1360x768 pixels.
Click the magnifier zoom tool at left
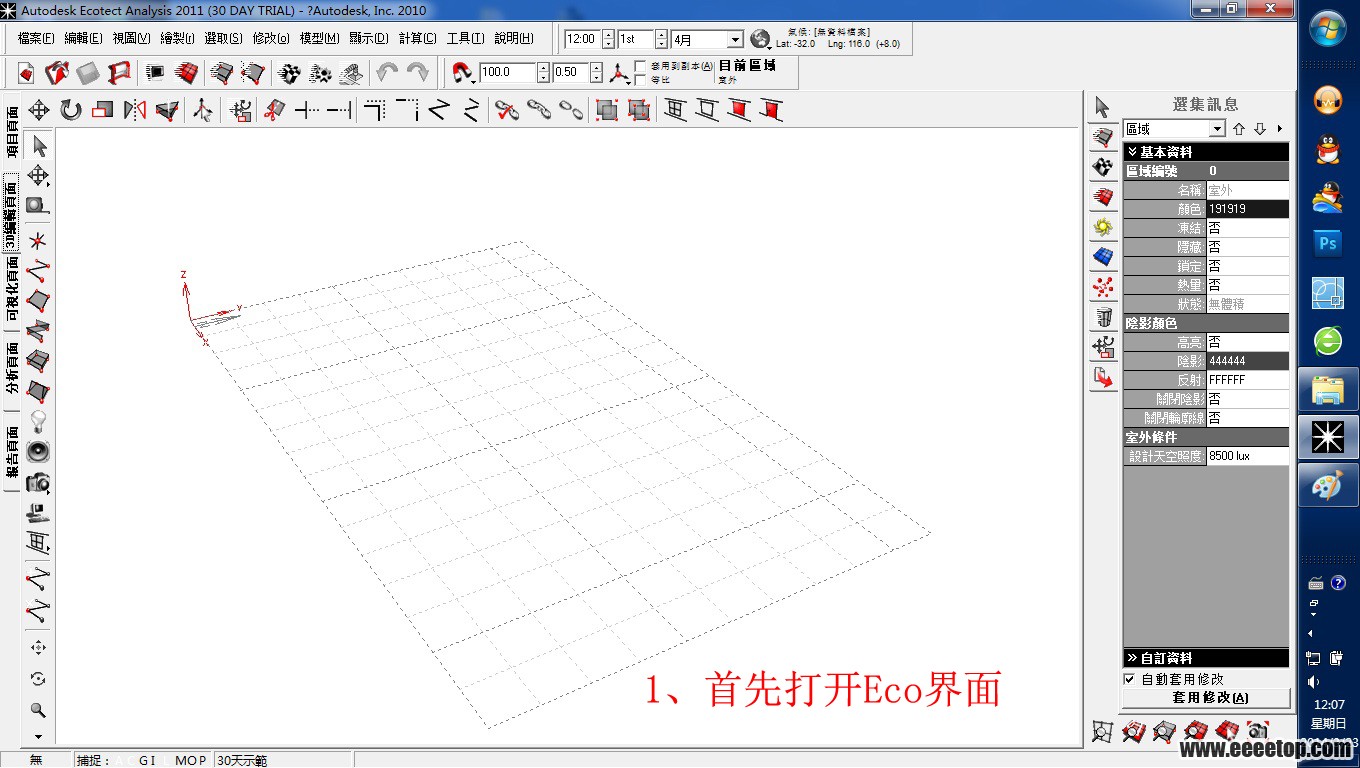click(39, 710)
